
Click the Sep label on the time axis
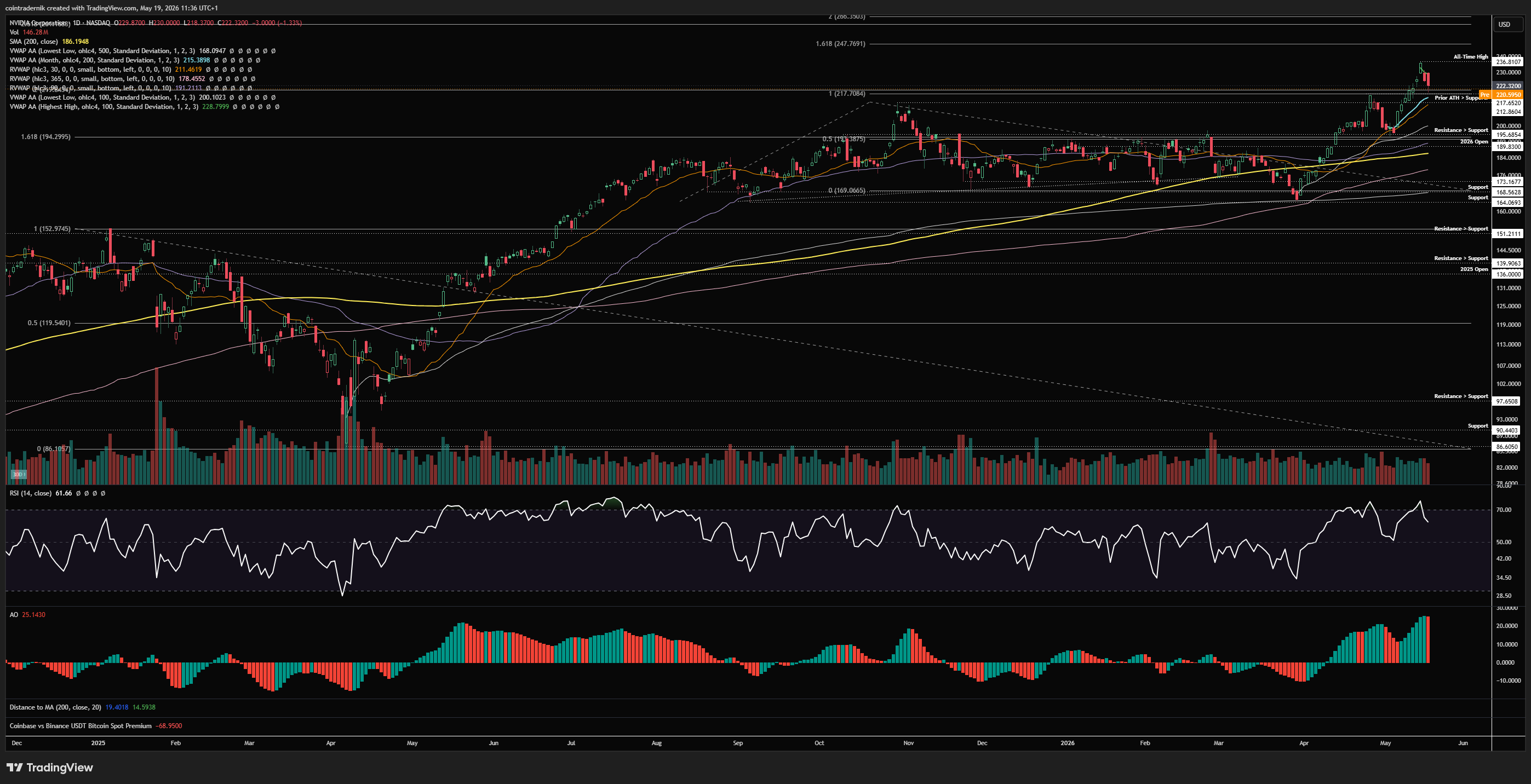[x=738, y=743]
